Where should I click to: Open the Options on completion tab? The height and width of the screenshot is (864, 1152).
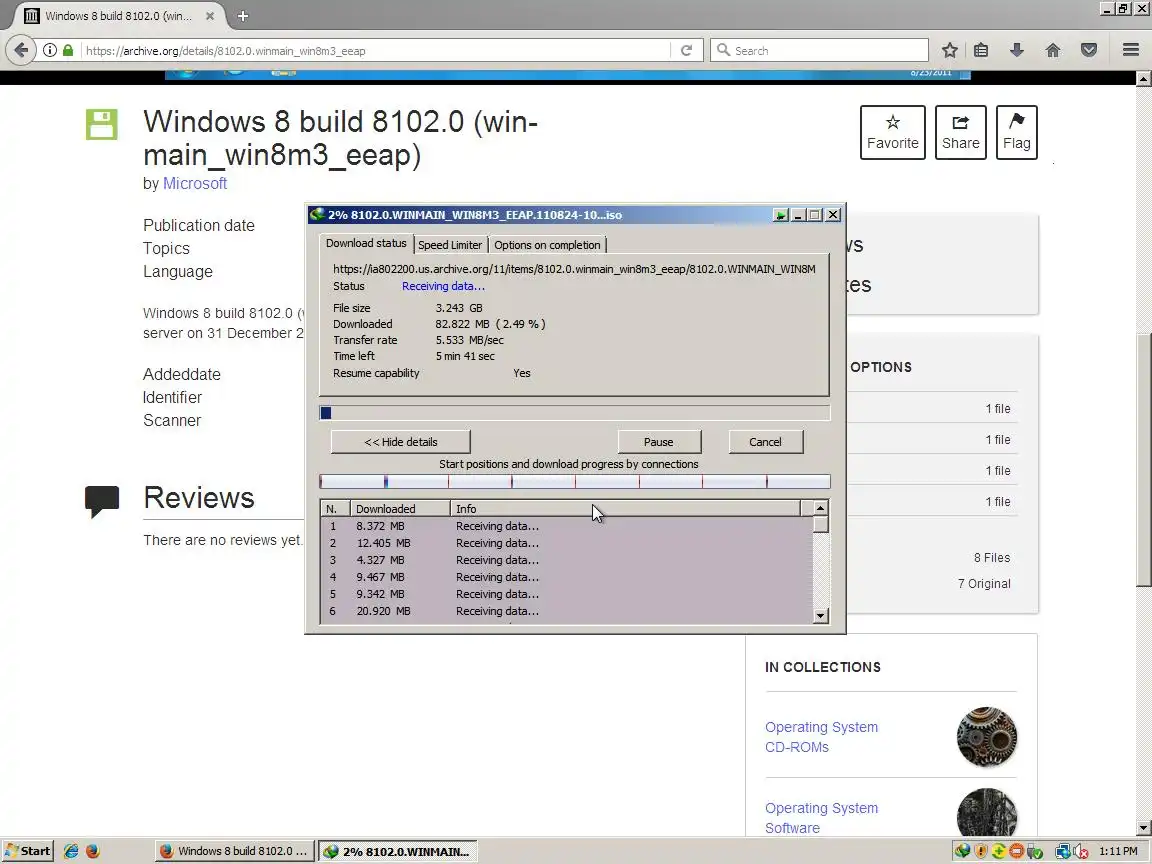coord(547,245)
